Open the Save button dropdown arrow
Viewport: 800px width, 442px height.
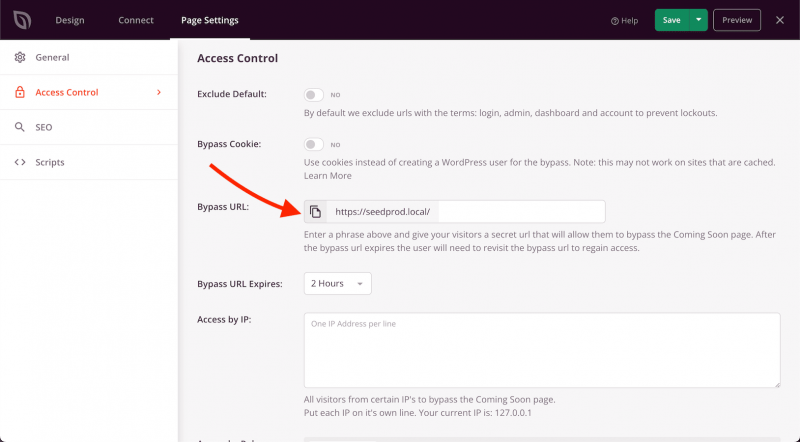698,20
